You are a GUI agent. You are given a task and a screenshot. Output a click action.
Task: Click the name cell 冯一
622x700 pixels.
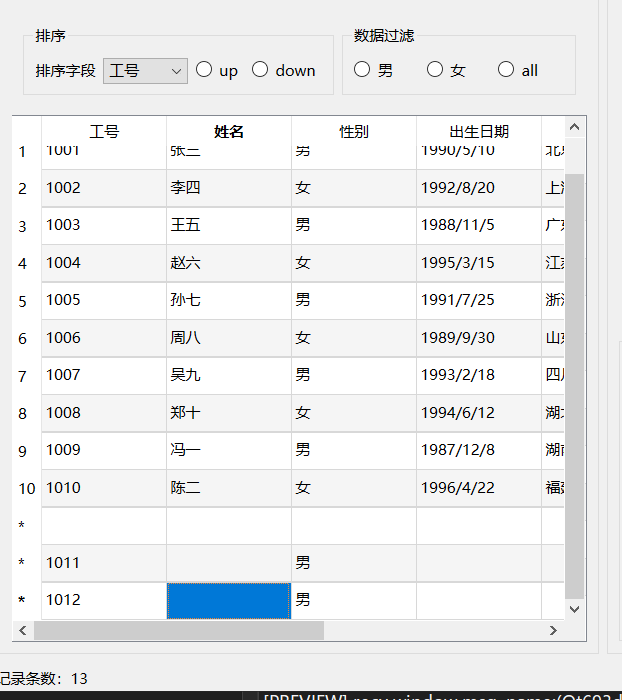(x=229, y=450)
